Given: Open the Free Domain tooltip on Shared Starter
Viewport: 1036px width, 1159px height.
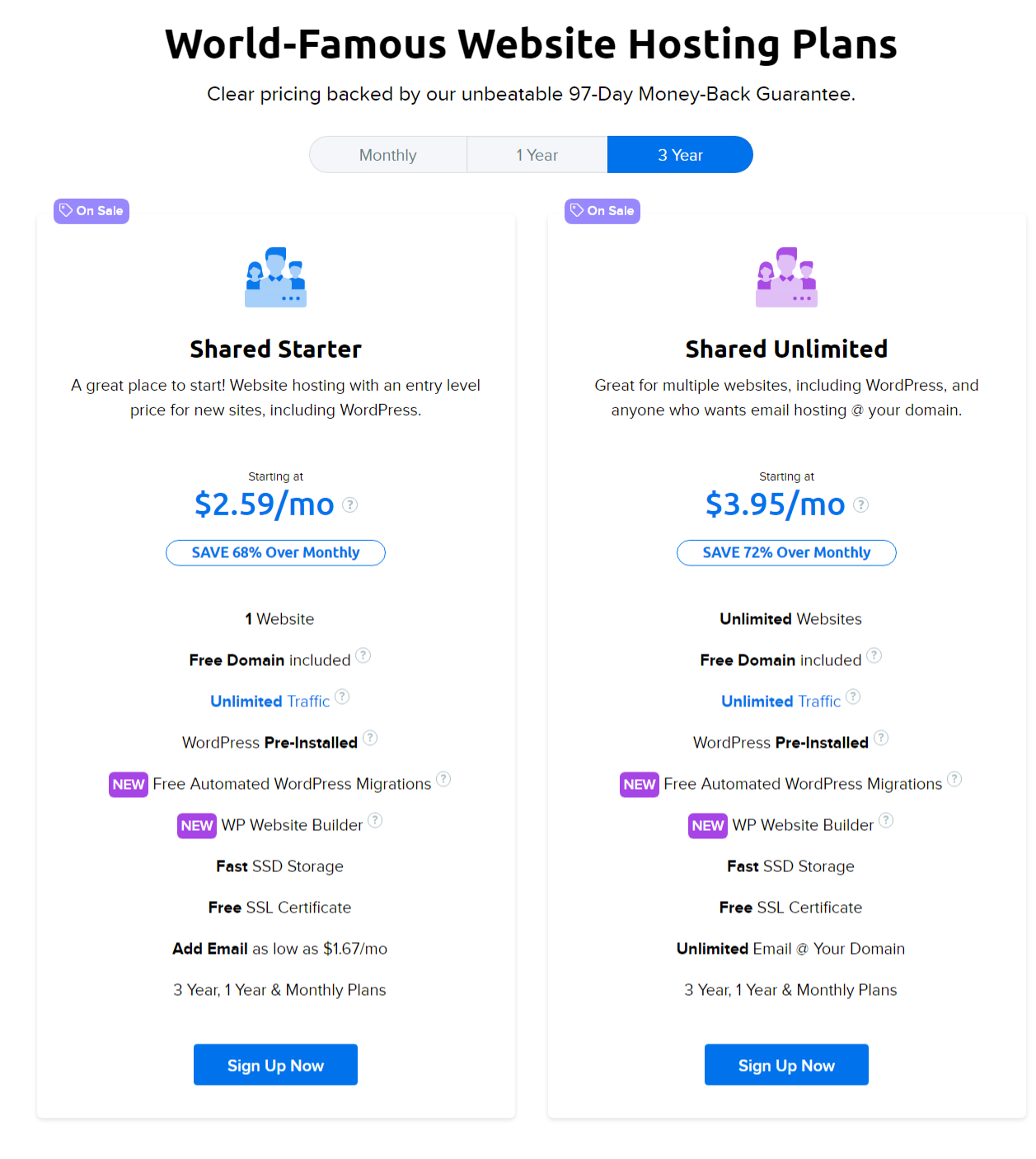Looking at the screenshot, I should click(x=364, y=656).
